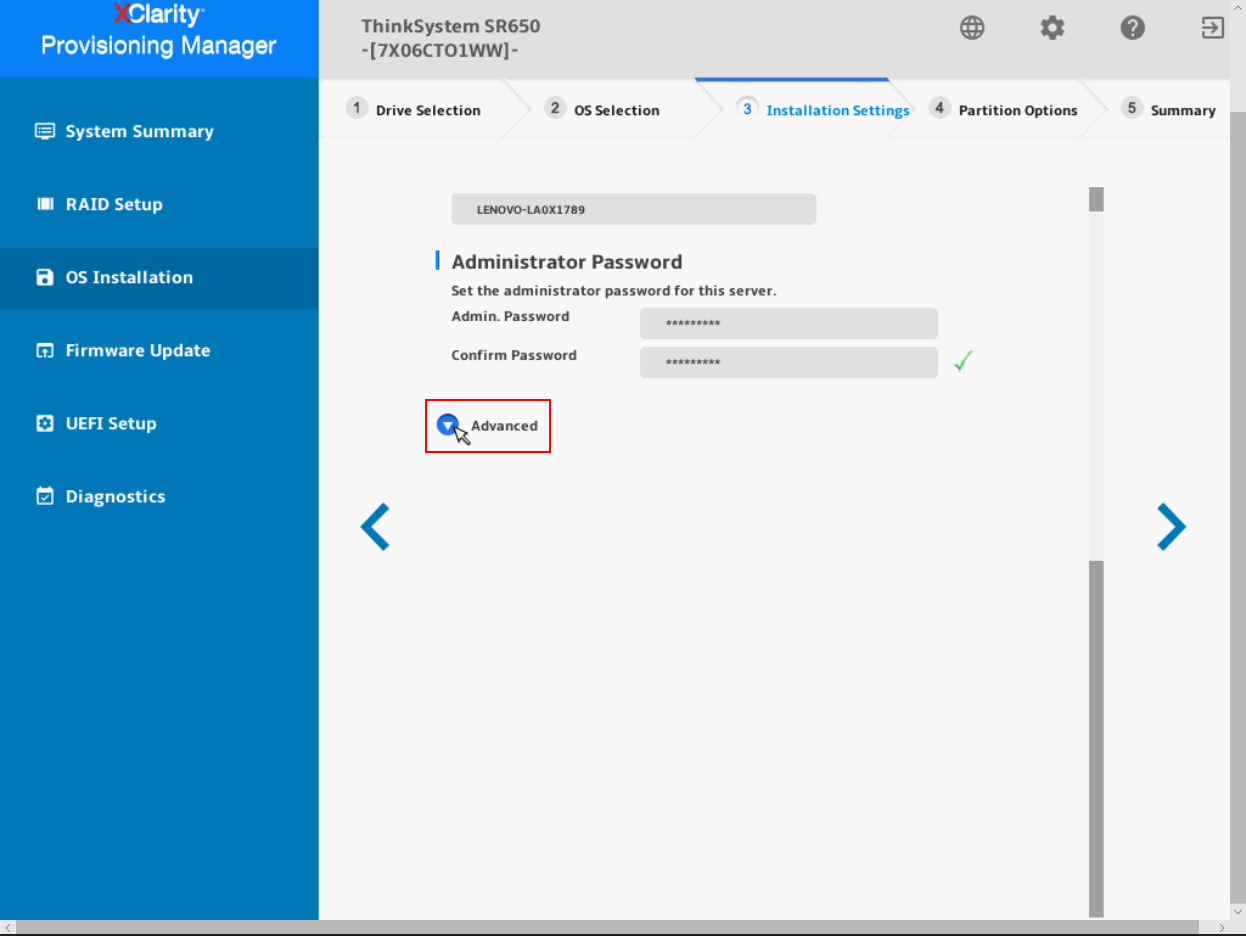1246x936 pixels.
Task: Open Firmware Update from the sidebar
Action: [159, 350]
